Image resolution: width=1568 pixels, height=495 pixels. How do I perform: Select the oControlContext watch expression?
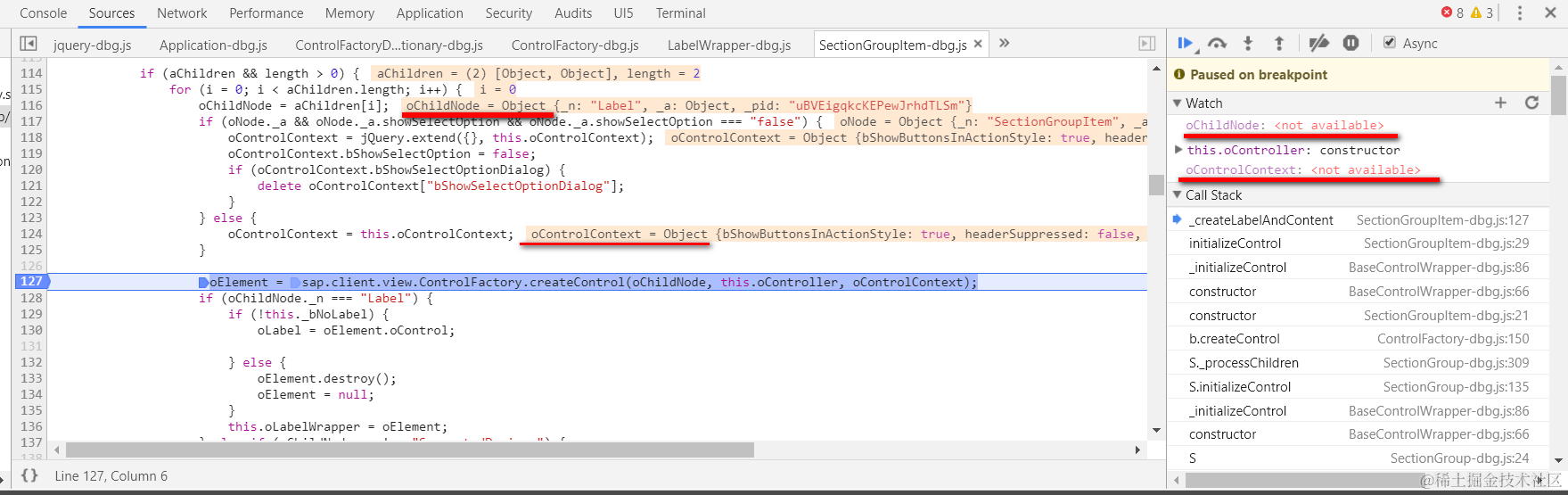coord(1302,169)
